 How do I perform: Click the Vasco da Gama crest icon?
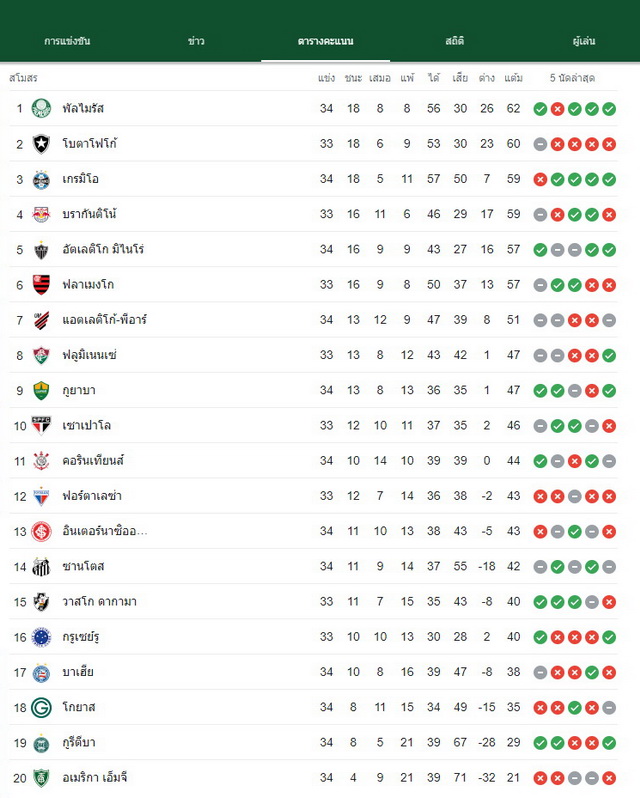coord(41,602)
